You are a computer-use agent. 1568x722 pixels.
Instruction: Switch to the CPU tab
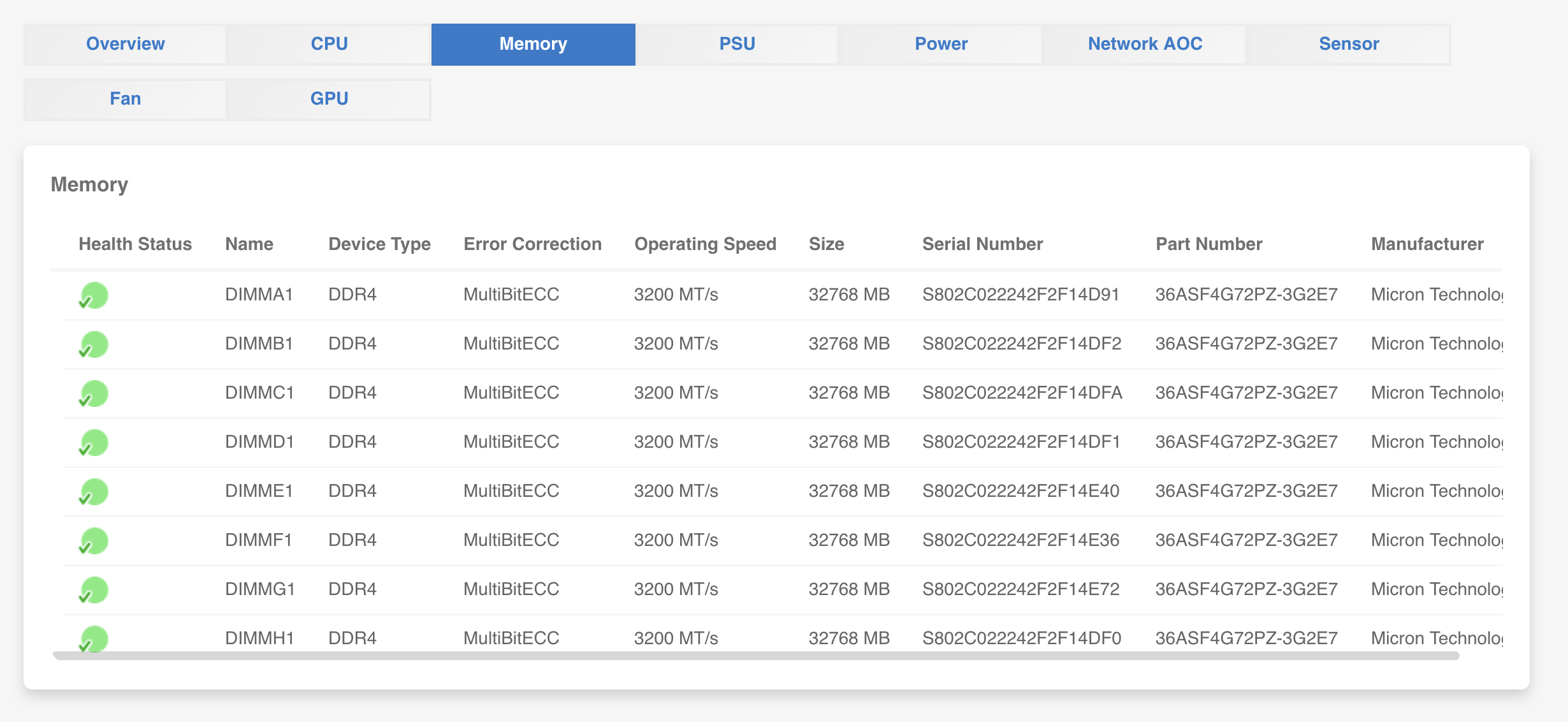(328, 44)
